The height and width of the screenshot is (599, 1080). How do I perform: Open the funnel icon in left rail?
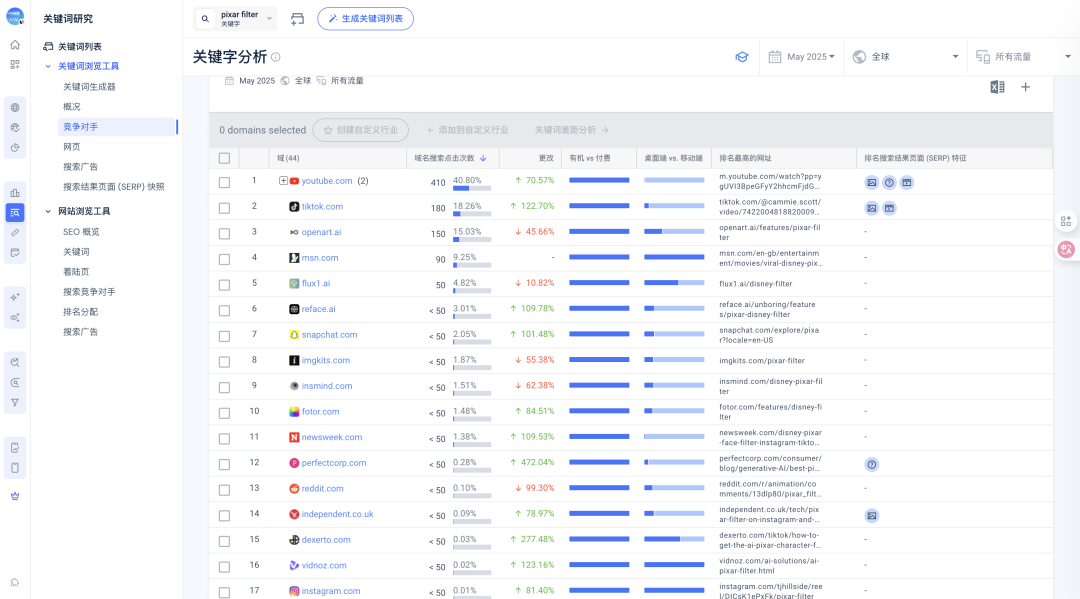coord(14,403)
